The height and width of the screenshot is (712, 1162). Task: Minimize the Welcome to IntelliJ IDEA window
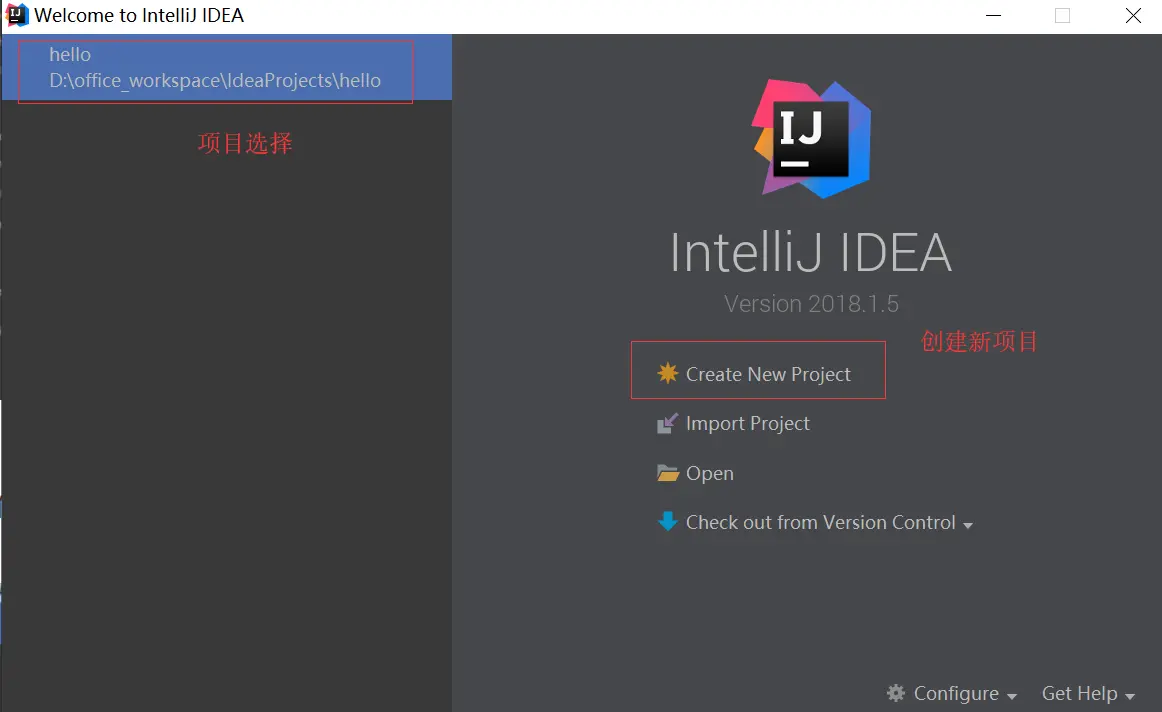coord(993,16)
